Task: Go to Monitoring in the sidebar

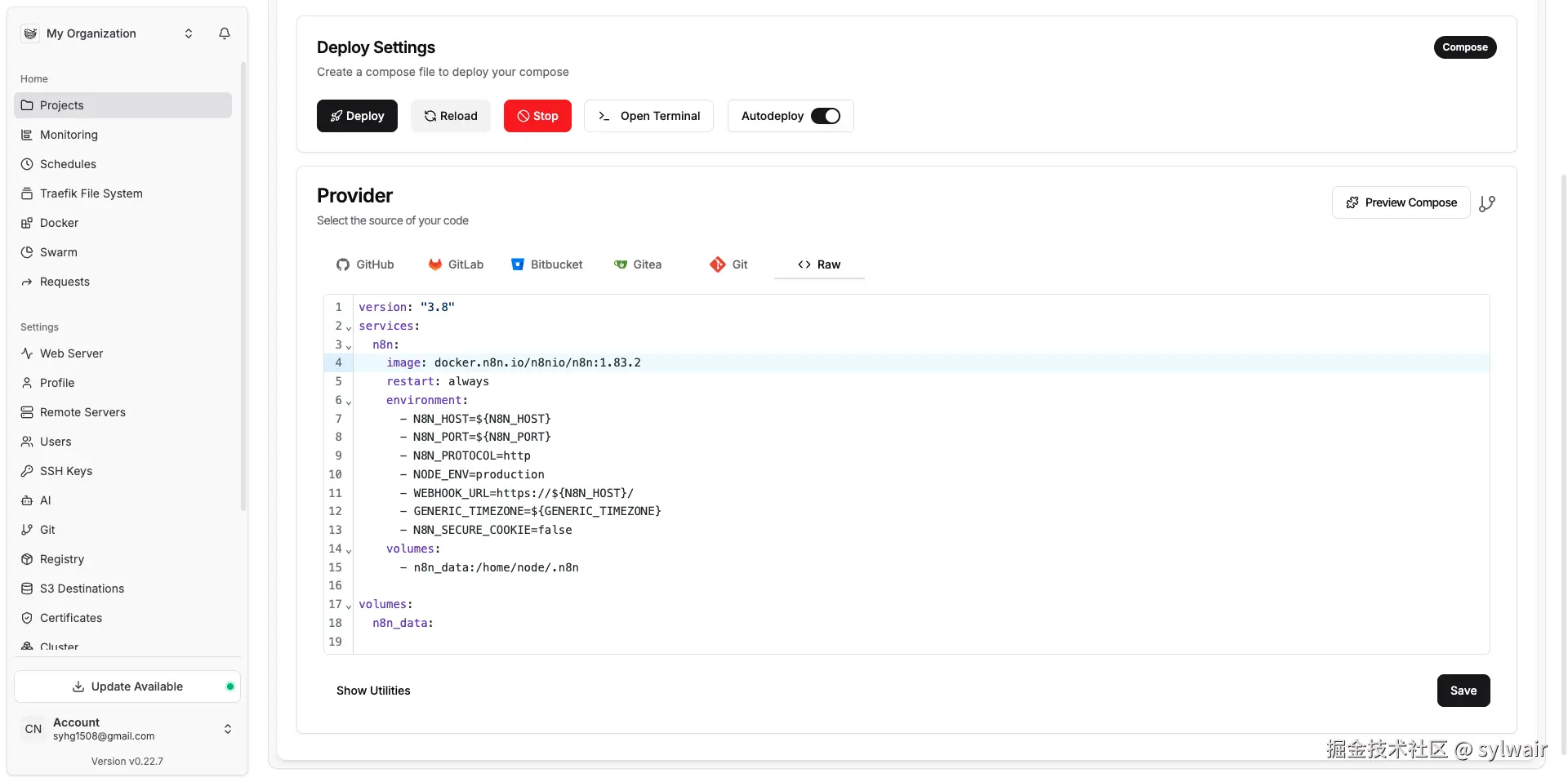Action: 122,135
